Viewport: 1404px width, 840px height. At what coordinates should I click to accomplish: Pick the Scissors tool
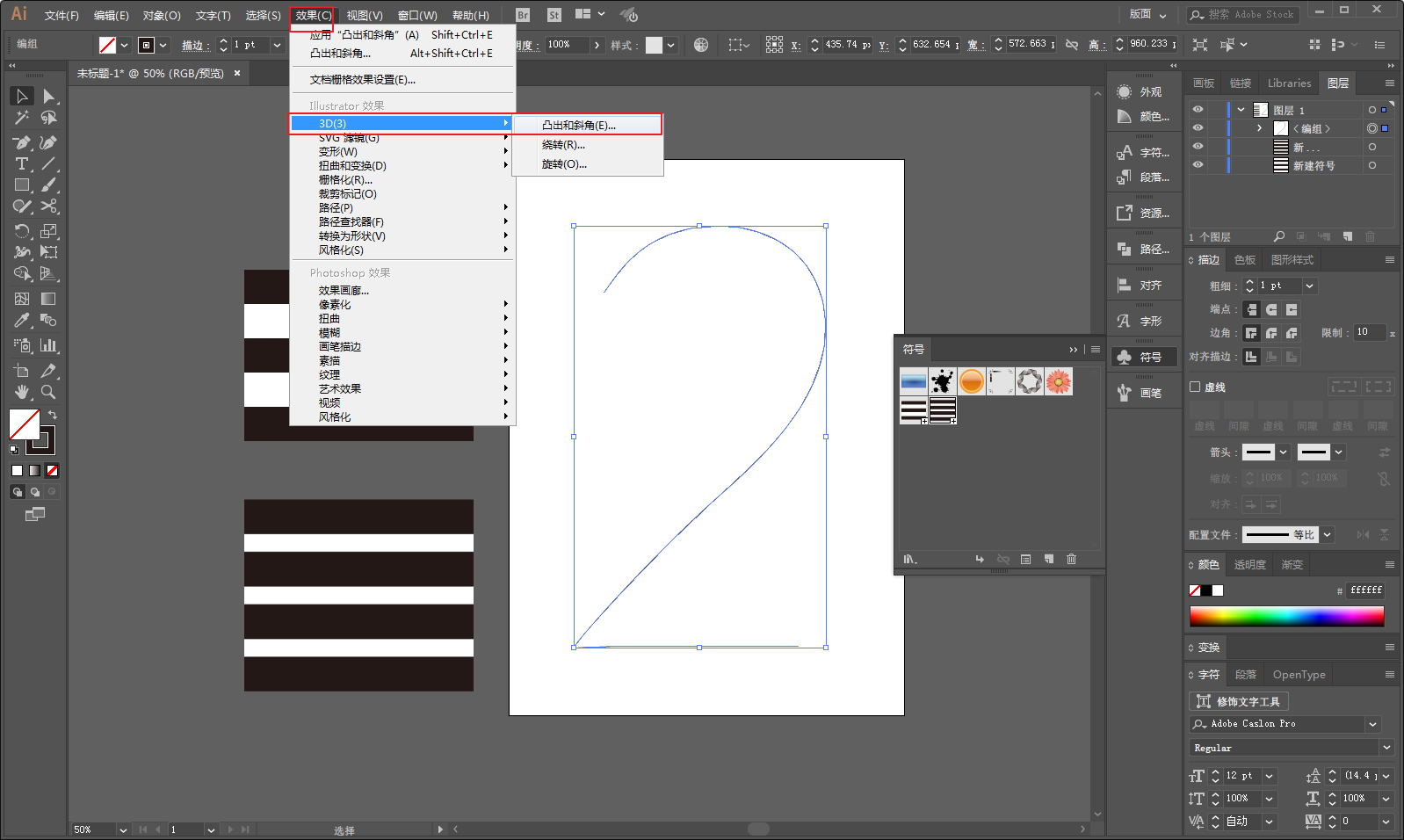click(x=49, y=206)
